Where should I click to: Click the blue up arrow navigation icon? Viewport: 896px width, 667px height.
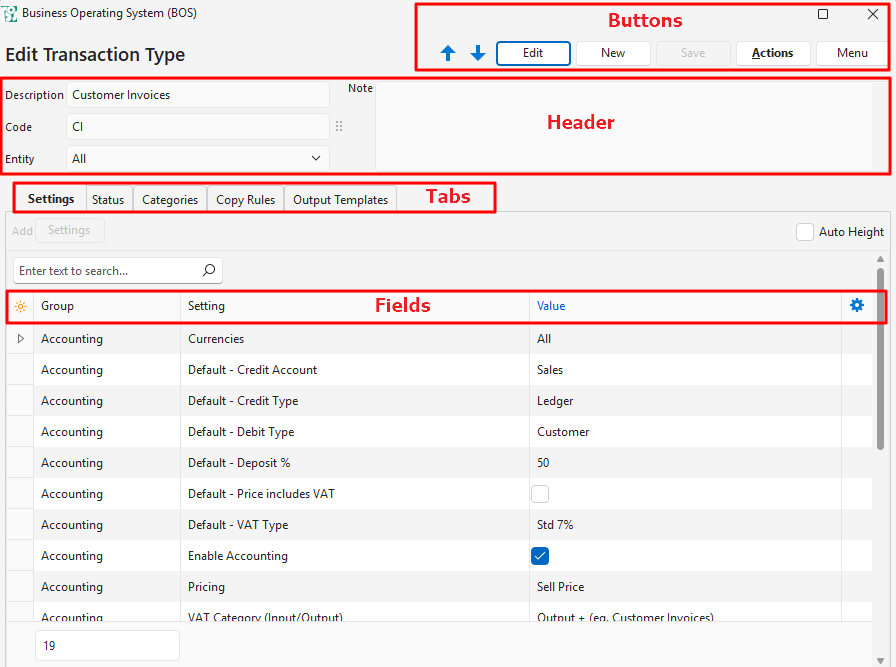448,54
